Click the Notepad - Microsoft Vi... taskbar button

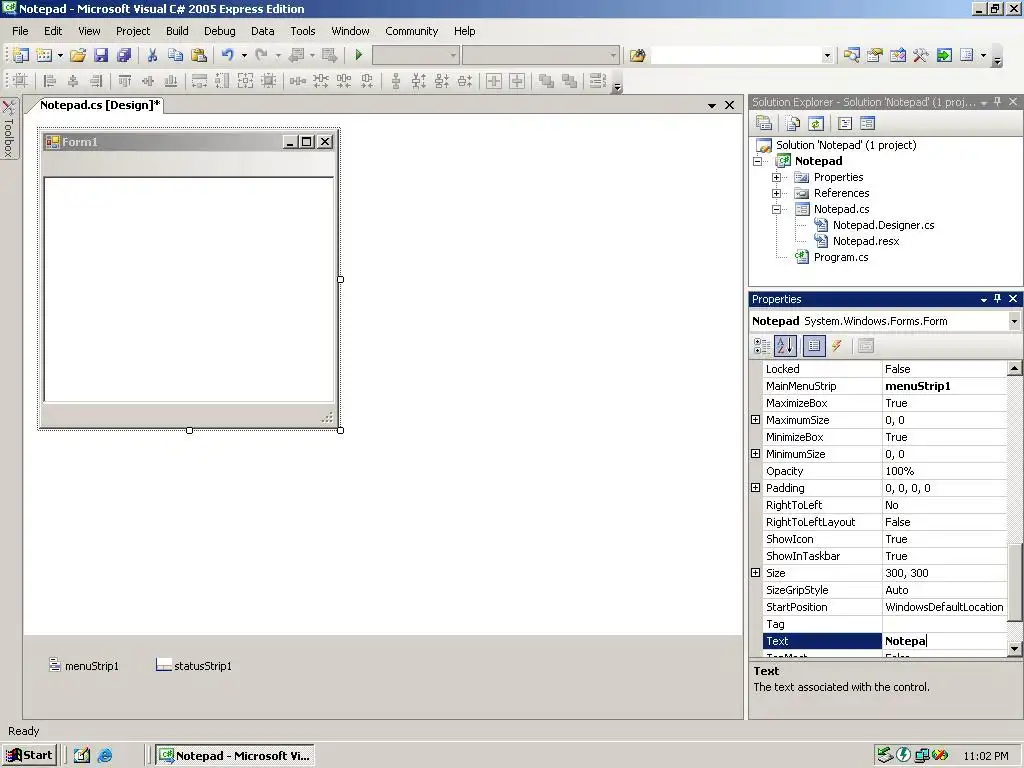pos(234,756)
